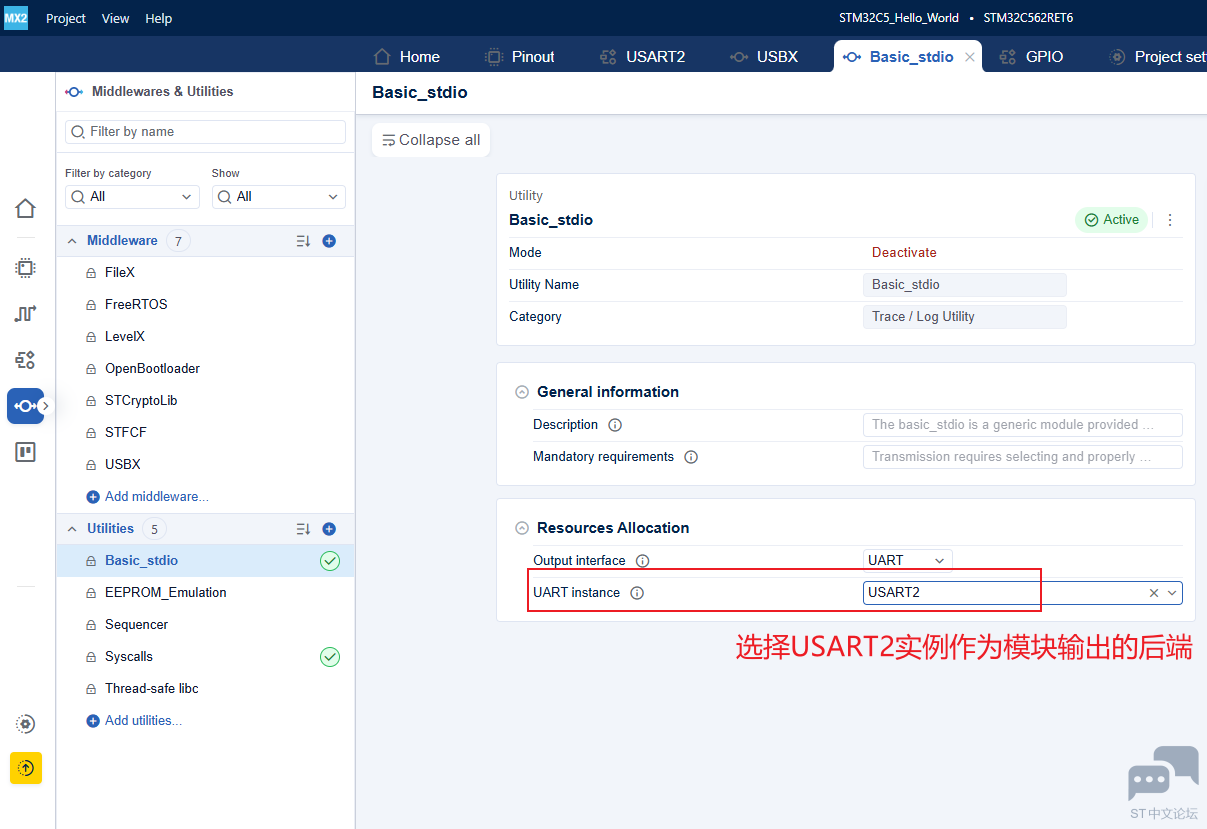
Task: Open the View menu
Action: (x=115, y=18)
